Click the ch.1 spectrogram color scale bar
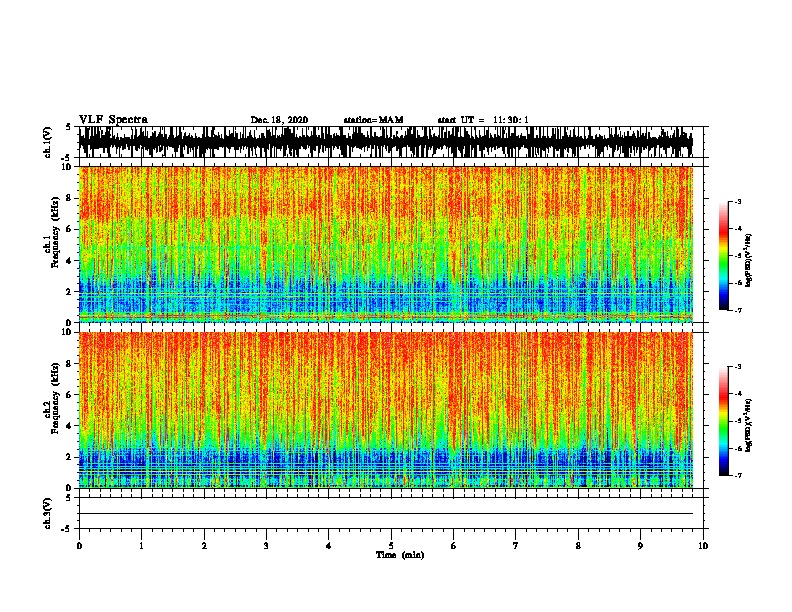Image resolution: width=792 pixels, height=612 pixels. pyautogui.click(x=724, y=256)
